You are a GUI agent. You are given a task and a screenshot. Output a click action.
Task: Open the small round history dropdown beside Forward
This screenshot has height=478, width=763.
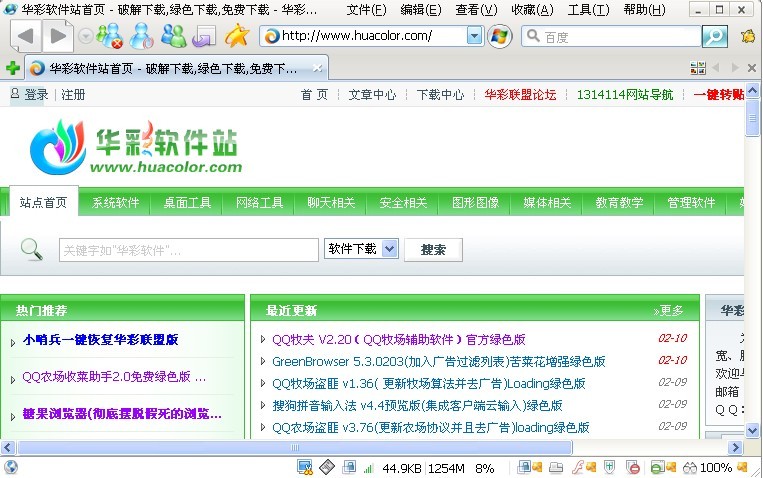(x=86, y=37)
